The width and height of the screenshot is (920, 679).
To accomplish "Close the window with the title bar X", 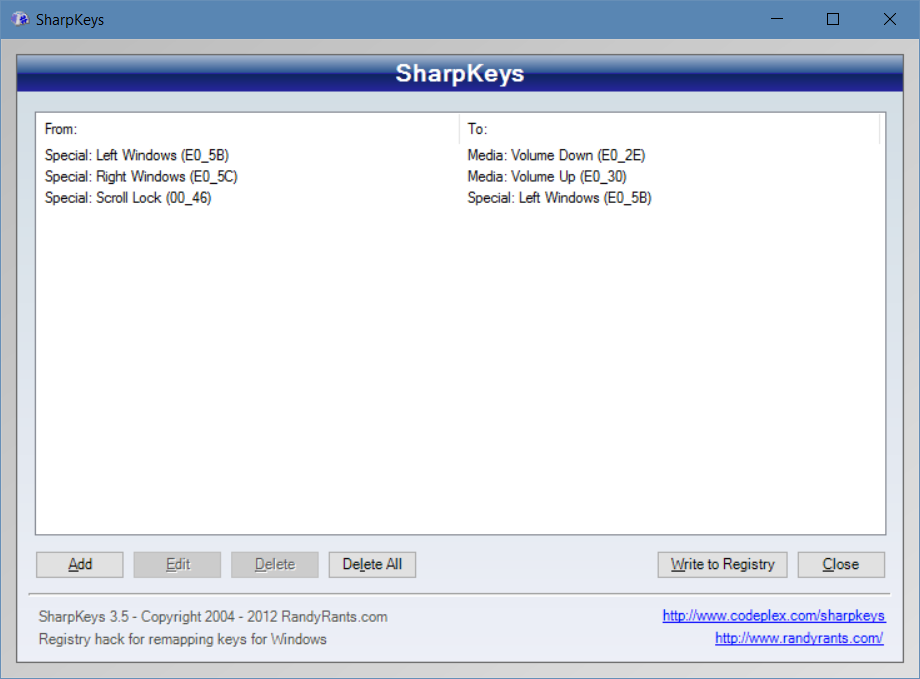I will [889, 19].
